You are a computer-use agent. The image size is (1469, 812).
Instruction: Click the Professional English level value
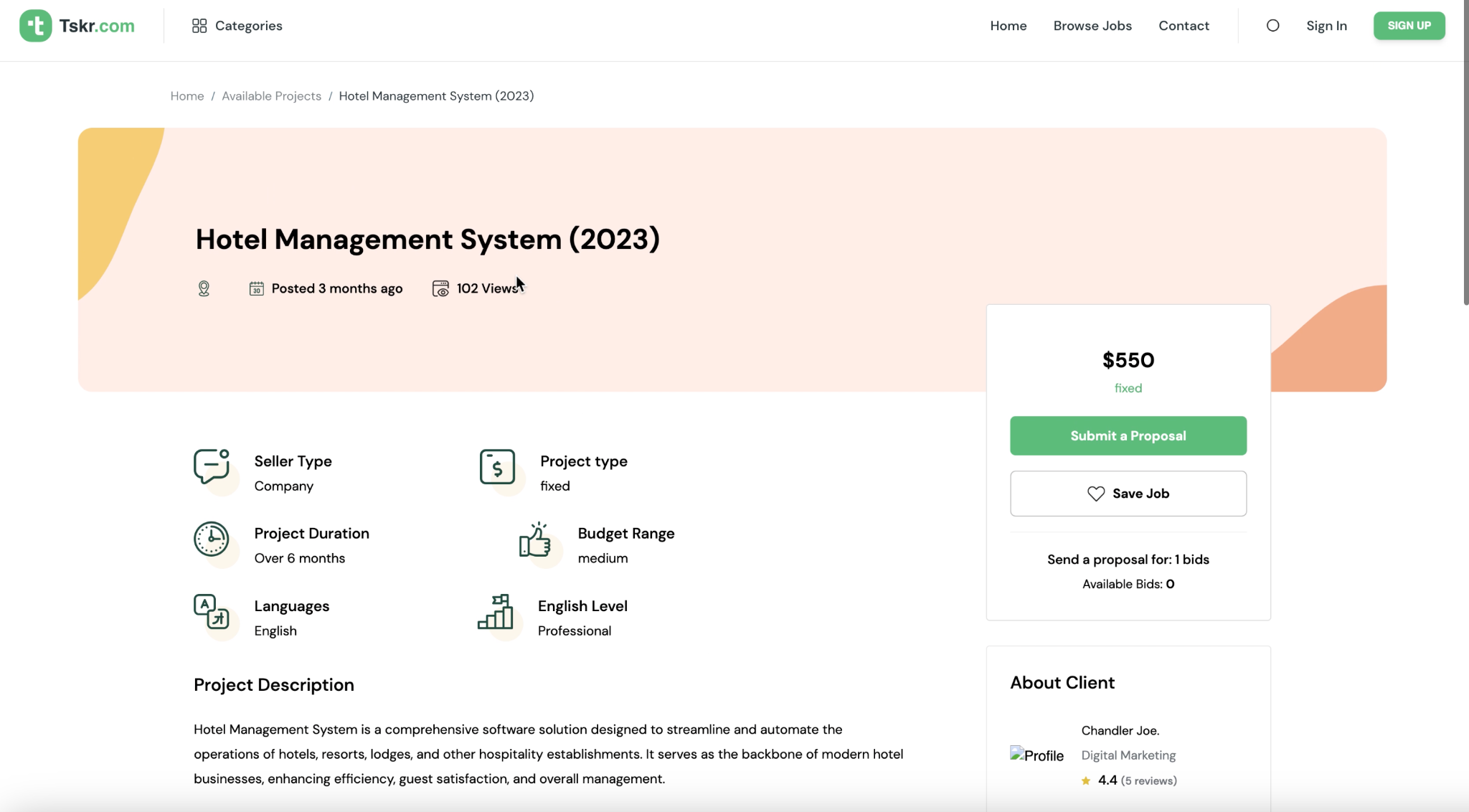point(575,631)
